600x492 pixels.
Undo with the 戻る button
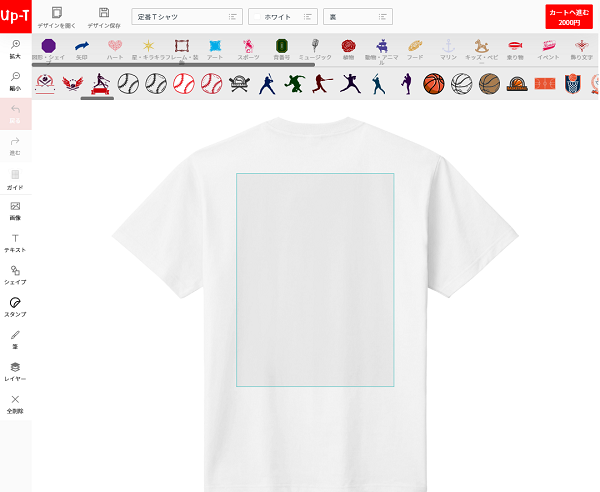15,114
